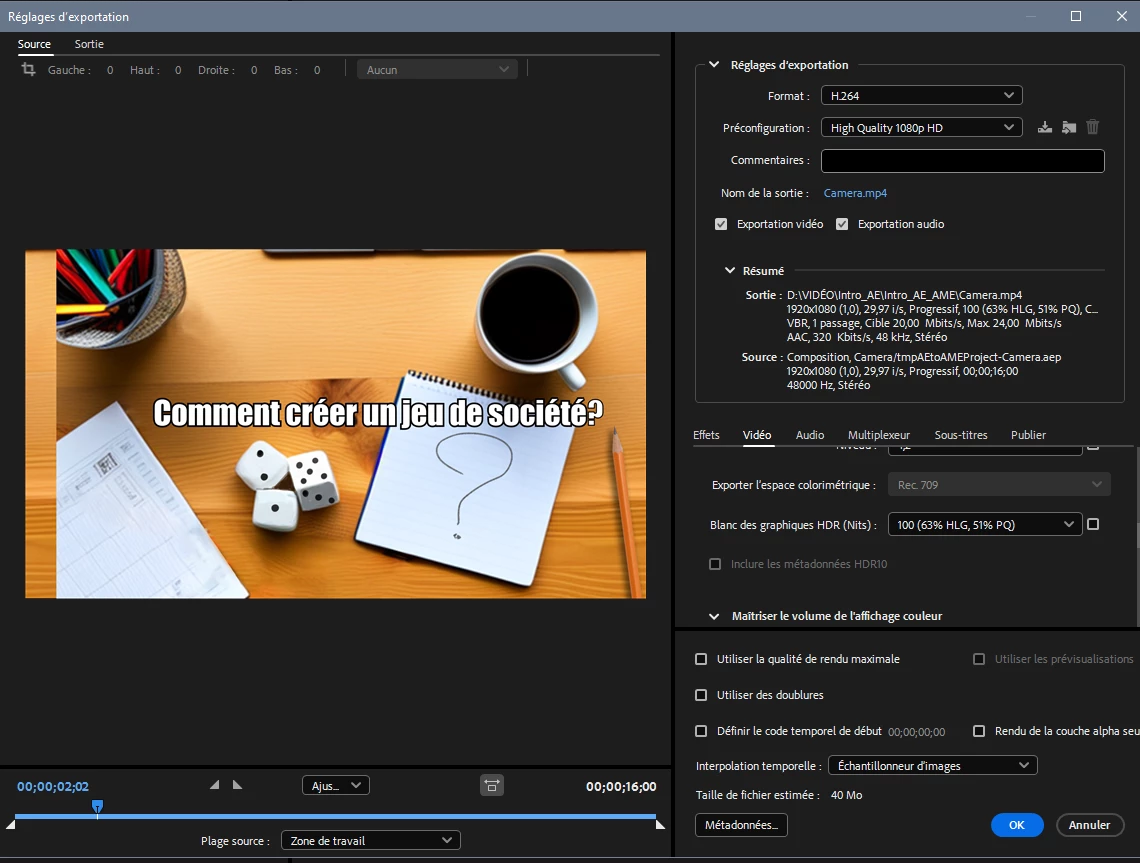Click the Camera.mp4 output name link
The height and width of the screenshot is (863, 1140).
click(855, 193)
